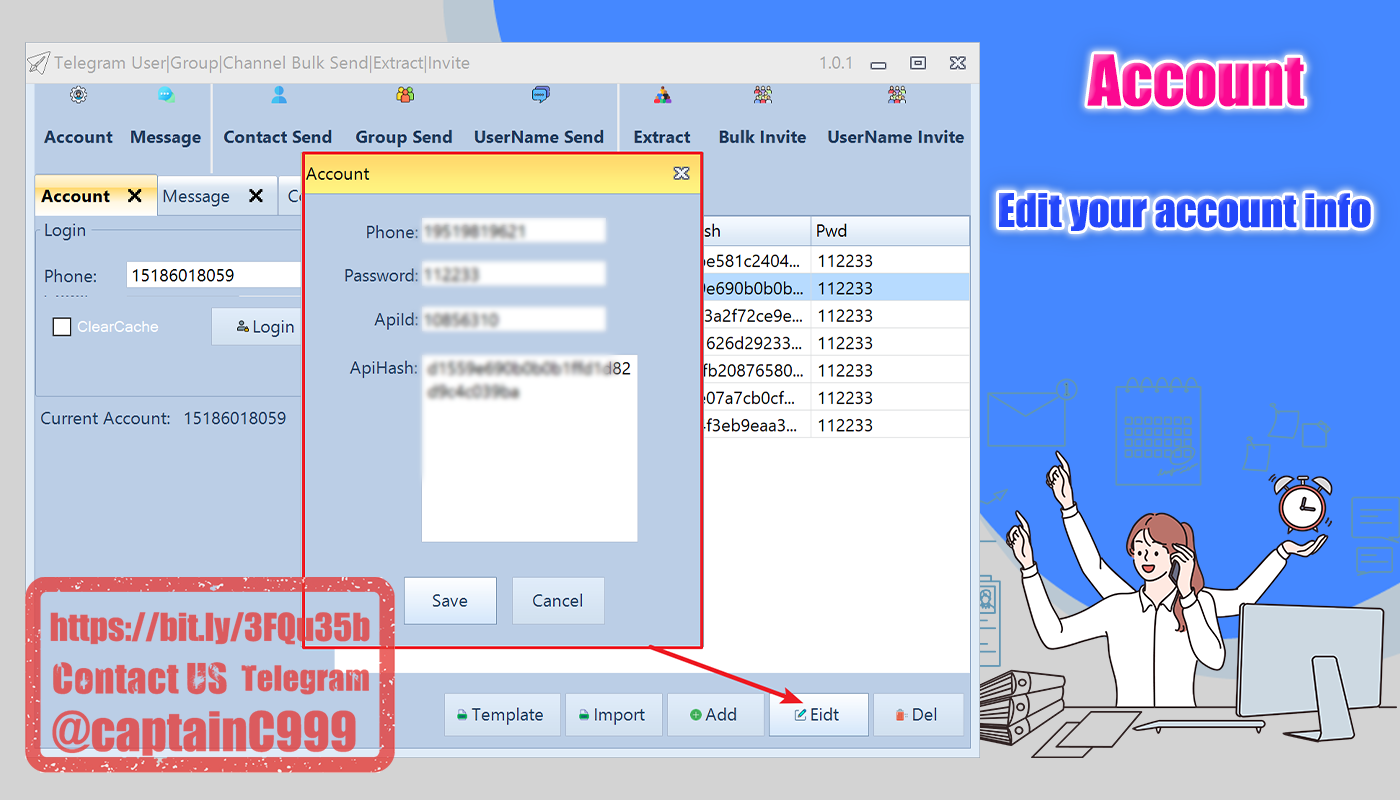This screenshot has width=1400, height=800.
Task: Click the Login button
Action: point(257,327)
